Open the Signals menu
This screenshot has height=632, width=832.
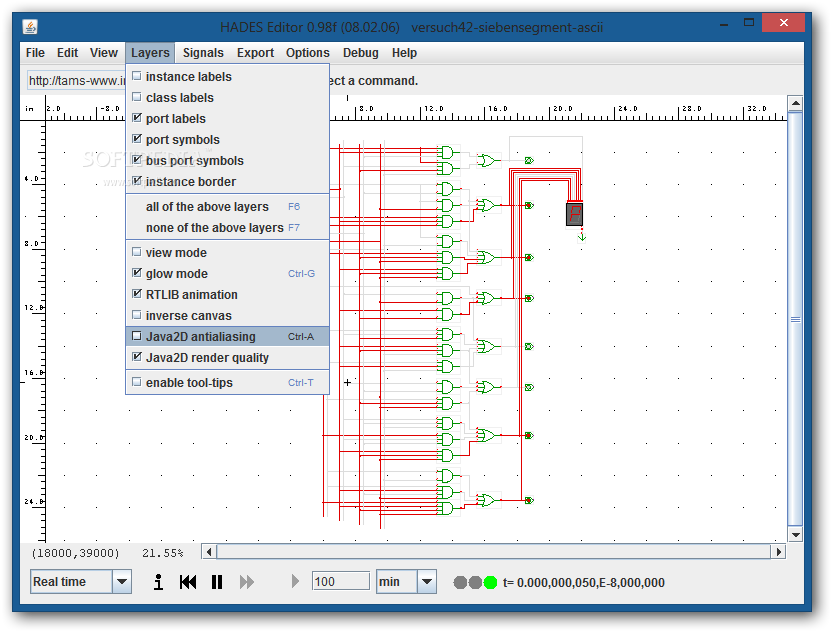pos(203,53)
